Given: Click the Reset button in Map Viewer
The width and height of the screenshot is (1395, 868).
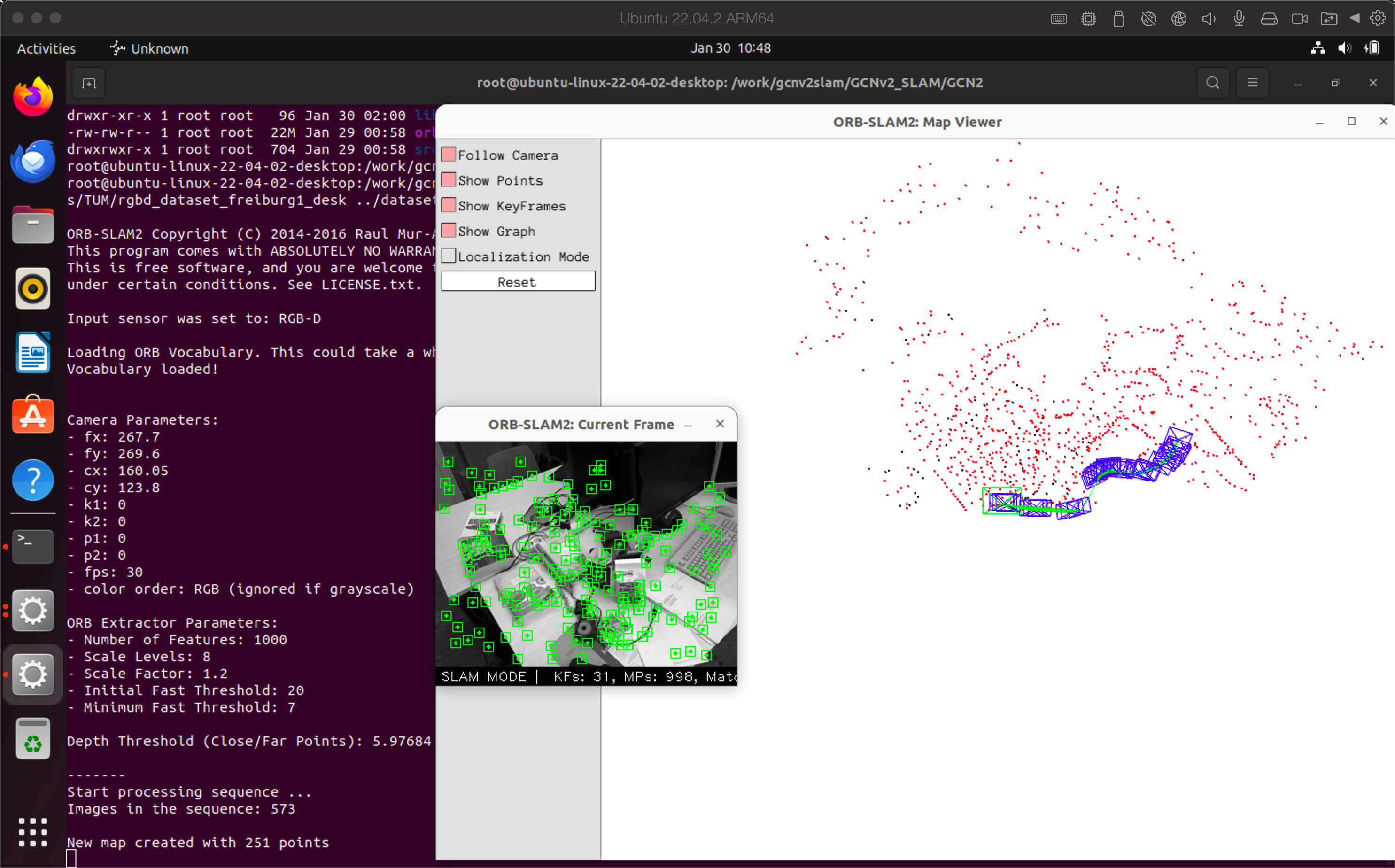Looking at the screenshot, I should (518, 281).
